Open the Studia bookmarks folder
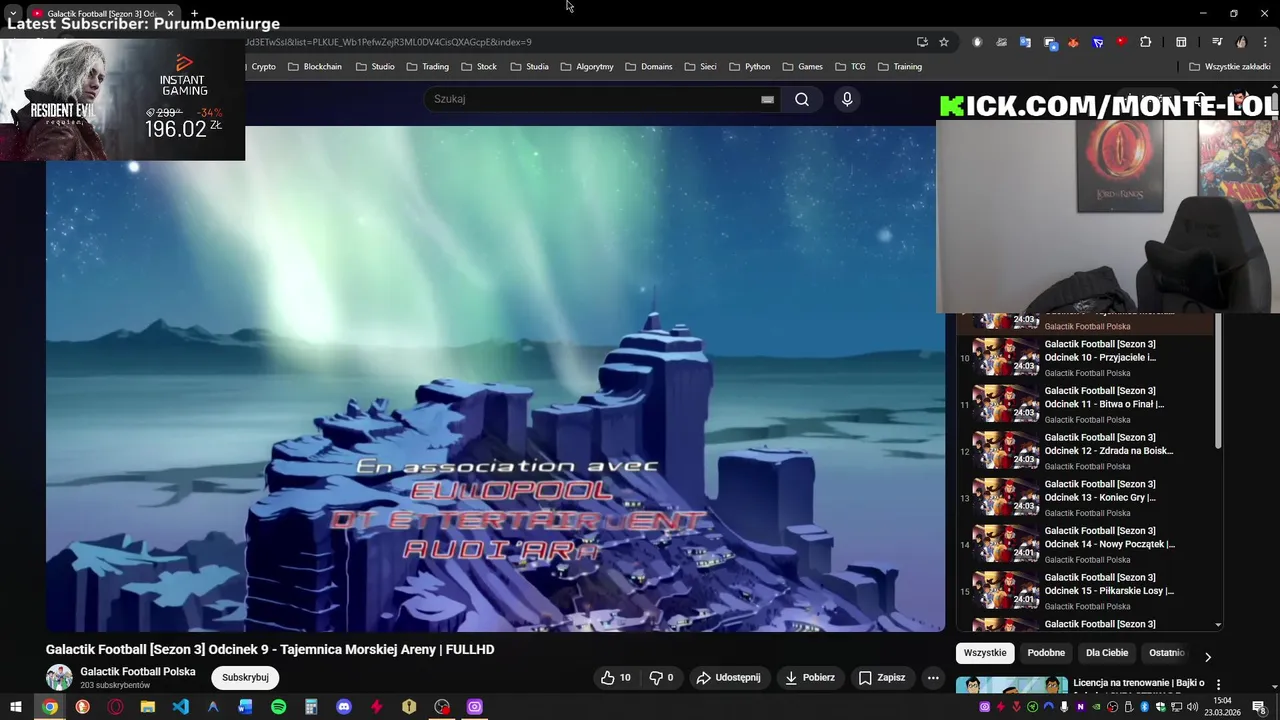The height and width of the screenshot is (720, 1280). [529, 67]
